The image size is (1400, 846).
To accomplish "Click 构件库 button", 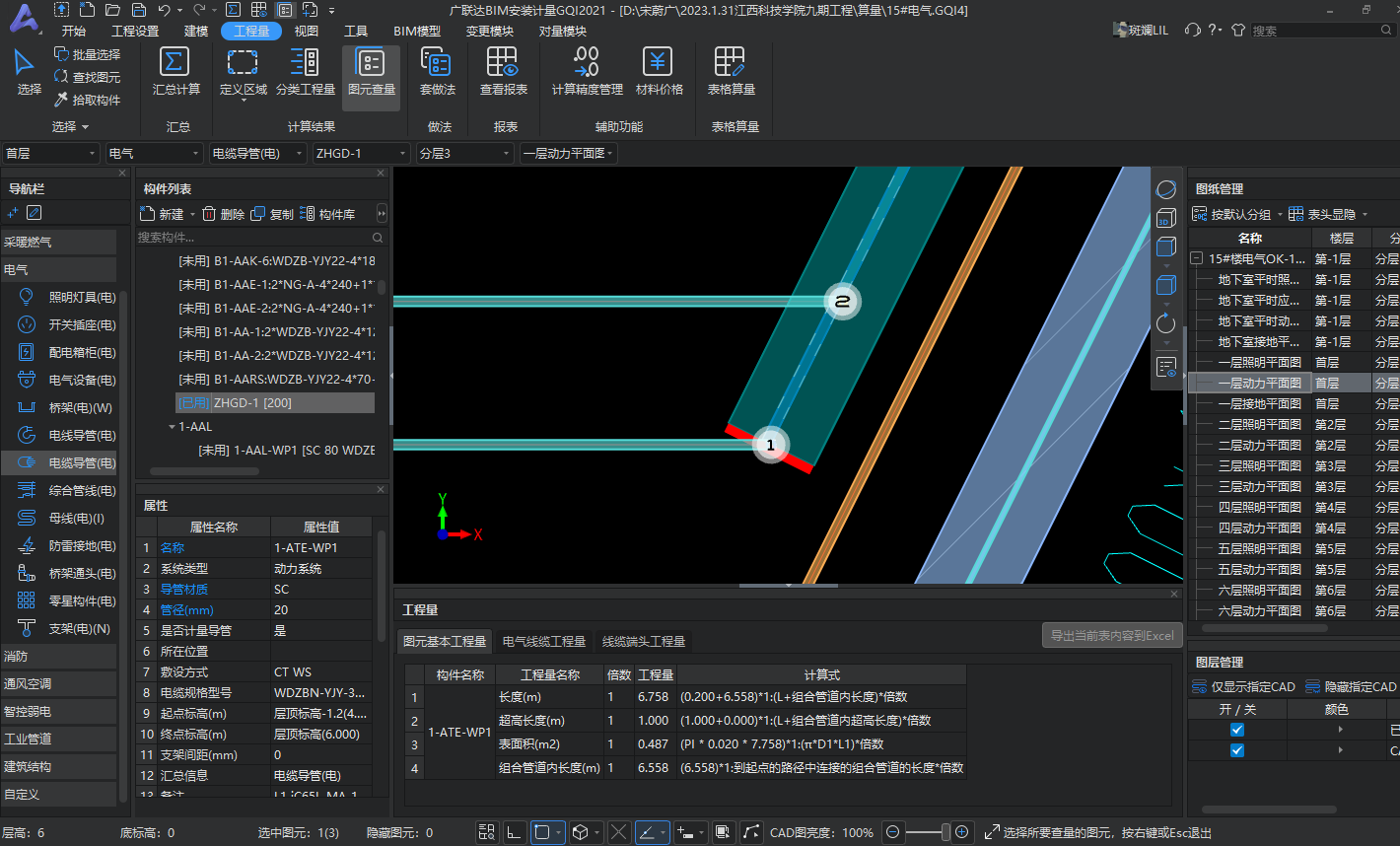I will [327, 214].
